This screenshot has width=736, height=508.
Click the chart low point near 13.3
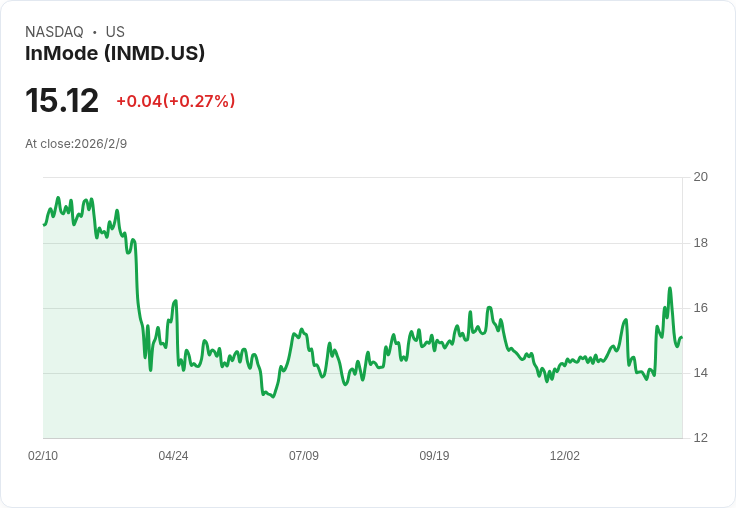click(x=274, y=397)
